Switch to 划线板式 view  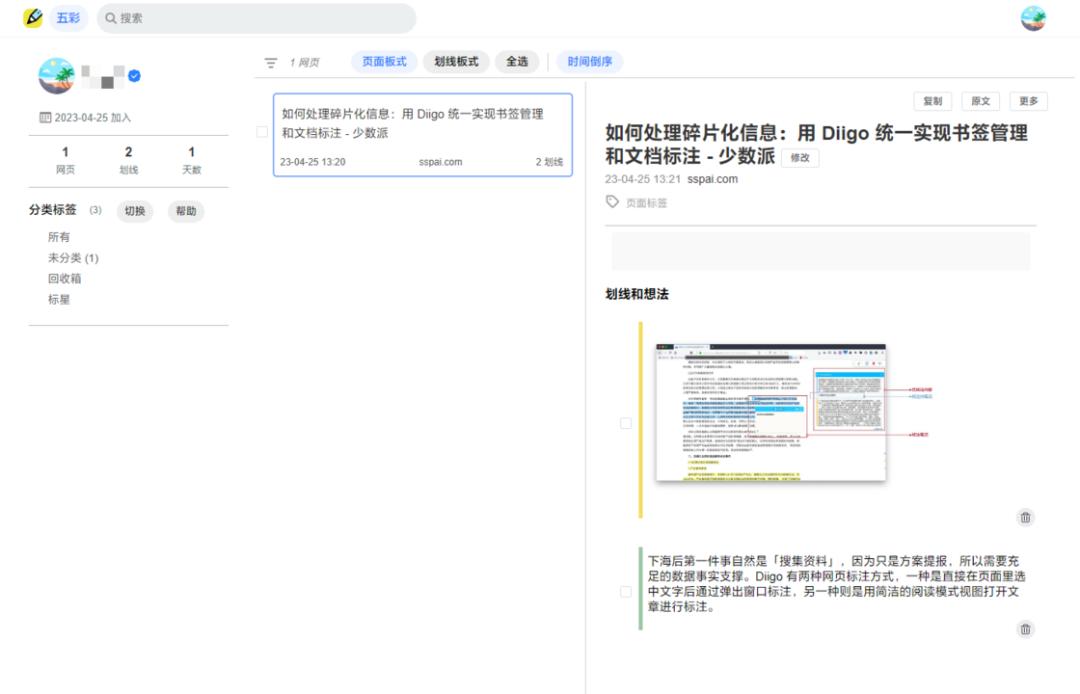pyautogui.click(x=456, y=62)
